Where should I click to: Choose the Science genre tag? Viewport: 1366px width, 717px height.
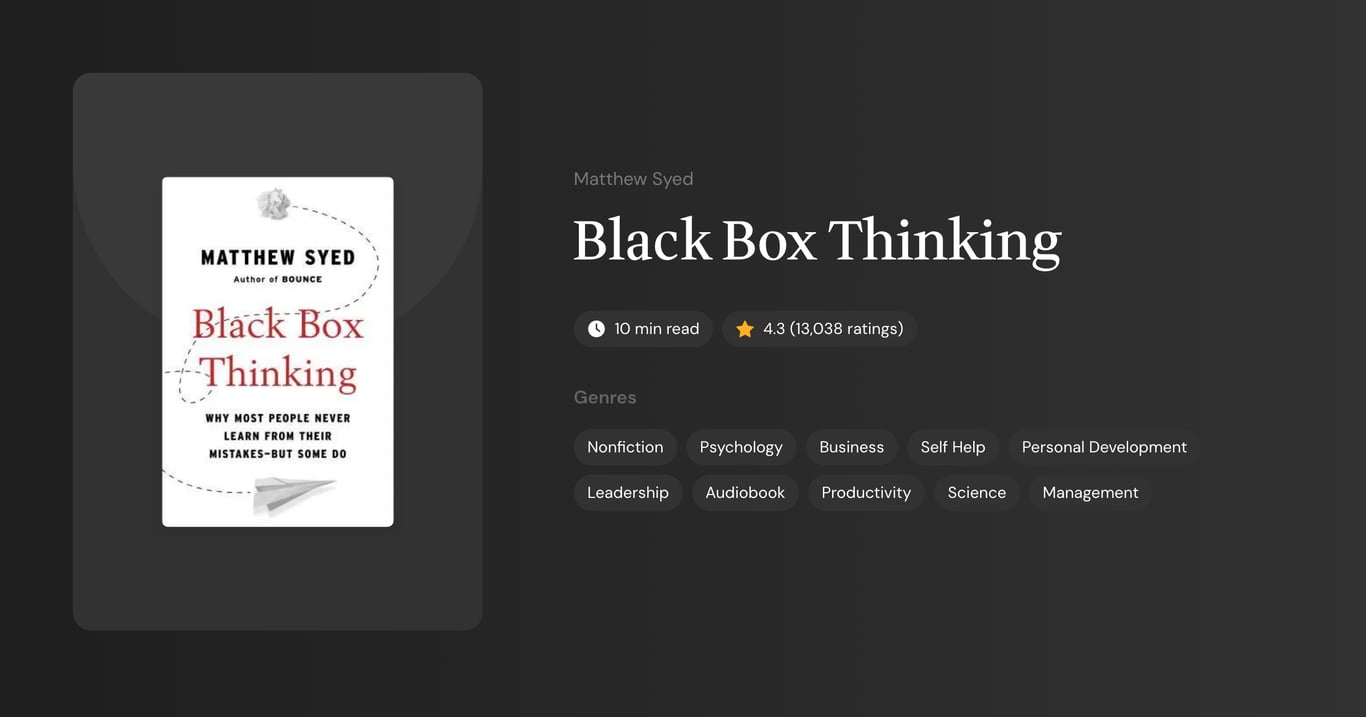click(976, 492)
